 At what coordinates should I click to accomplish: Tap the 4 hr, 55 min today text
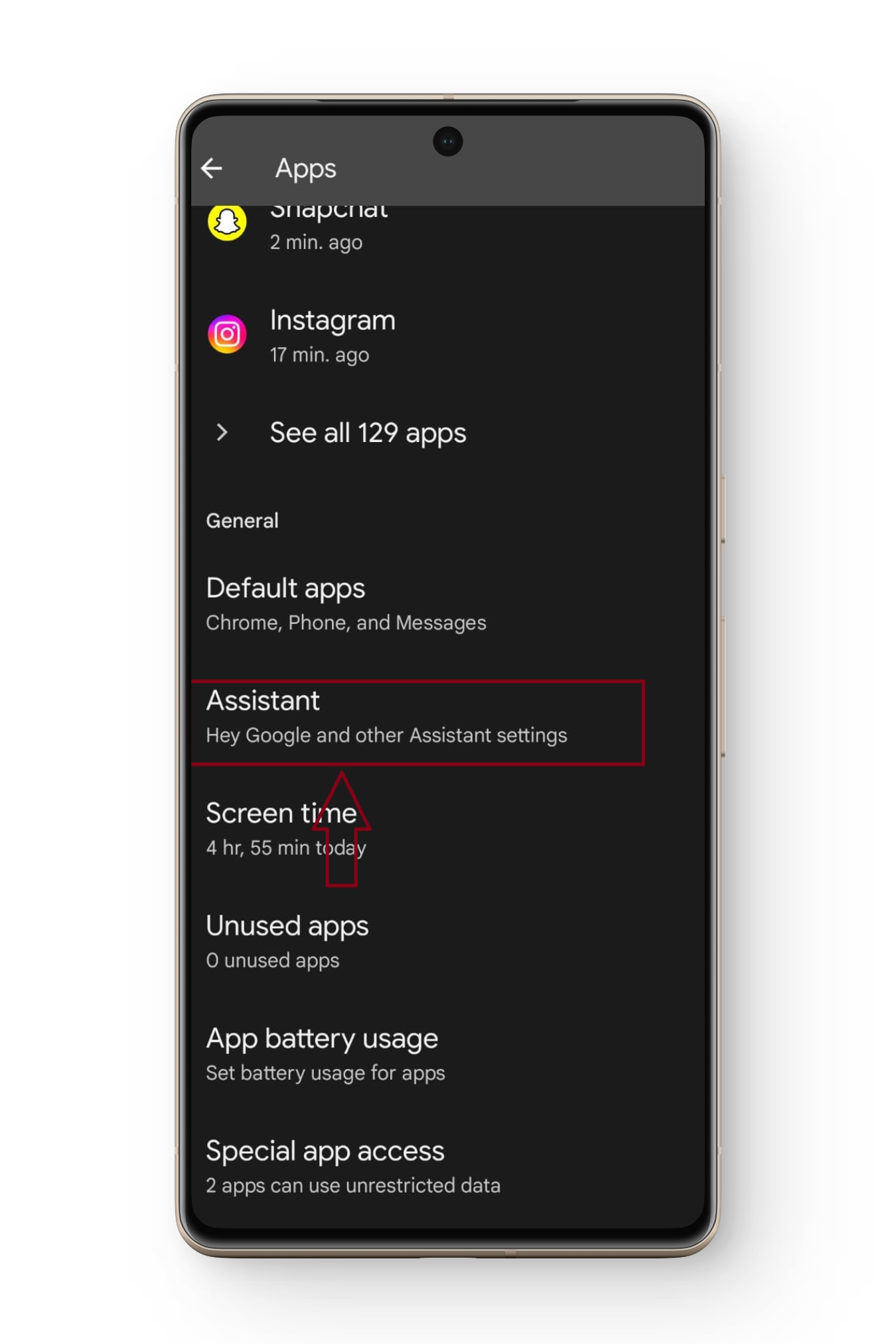click(x=286, y=848)
